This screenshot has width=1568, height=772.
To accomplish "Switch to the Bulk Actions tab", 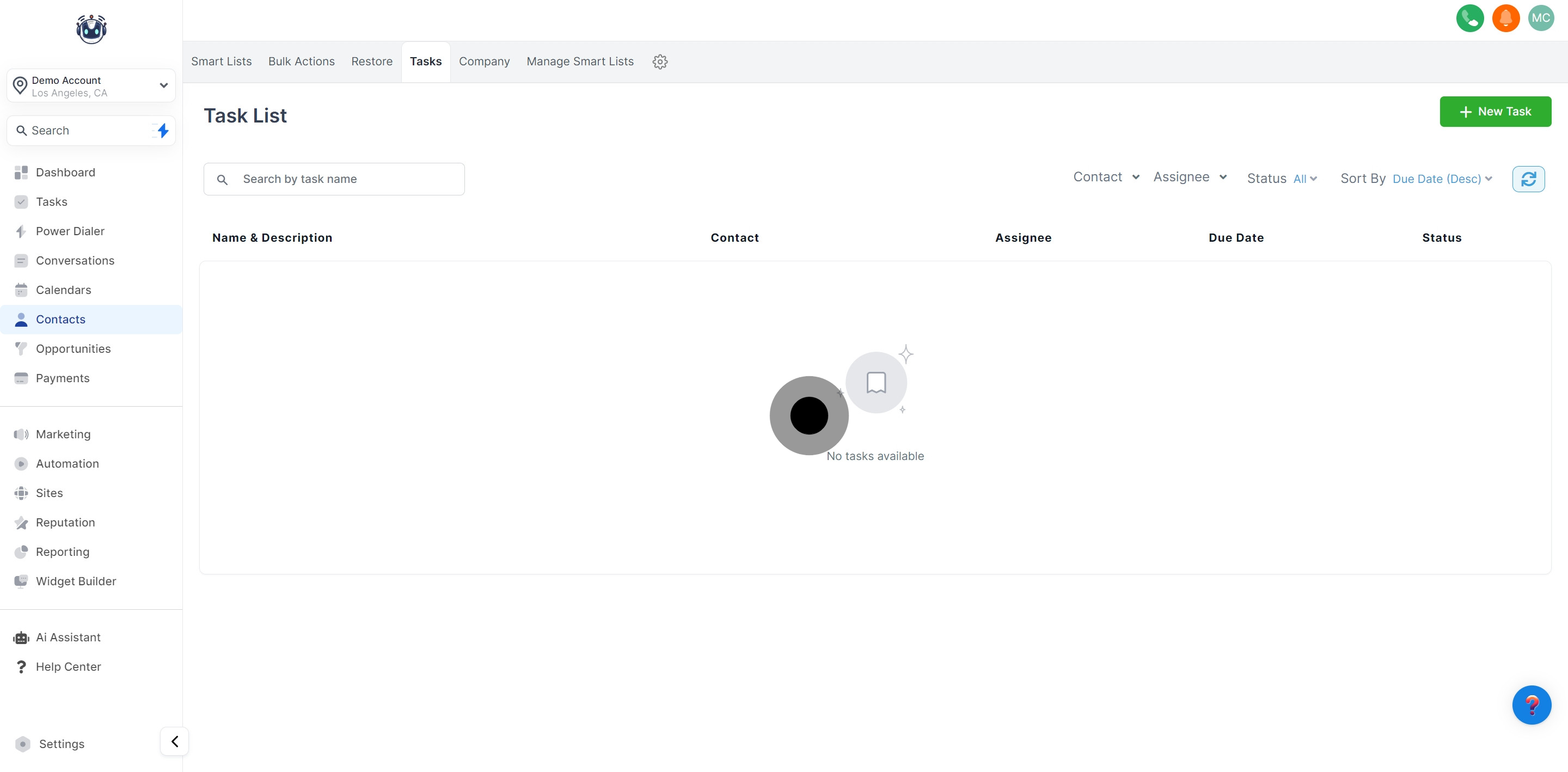I will click(301, 62).
